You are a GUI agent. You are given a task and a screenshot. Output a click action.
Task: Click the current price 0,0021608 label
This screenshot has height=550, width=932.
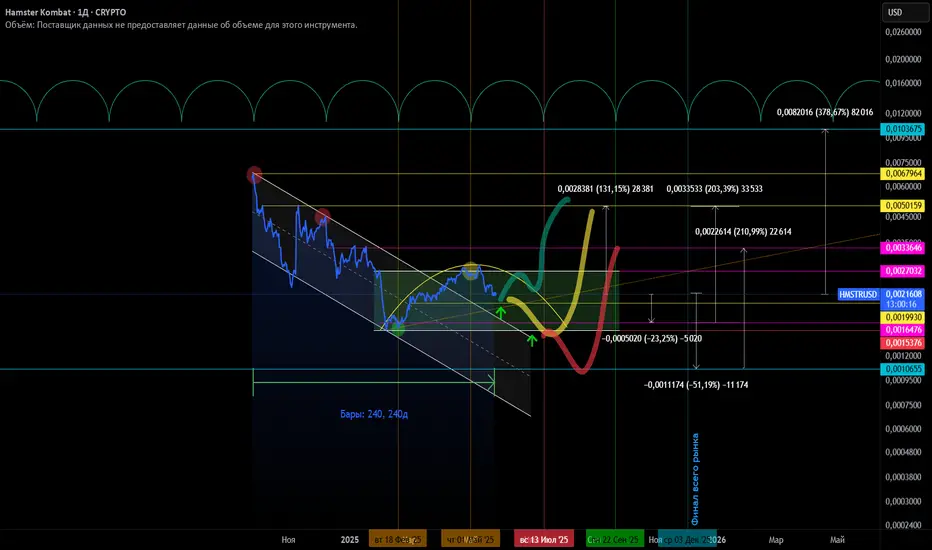(x=902, y=294)
